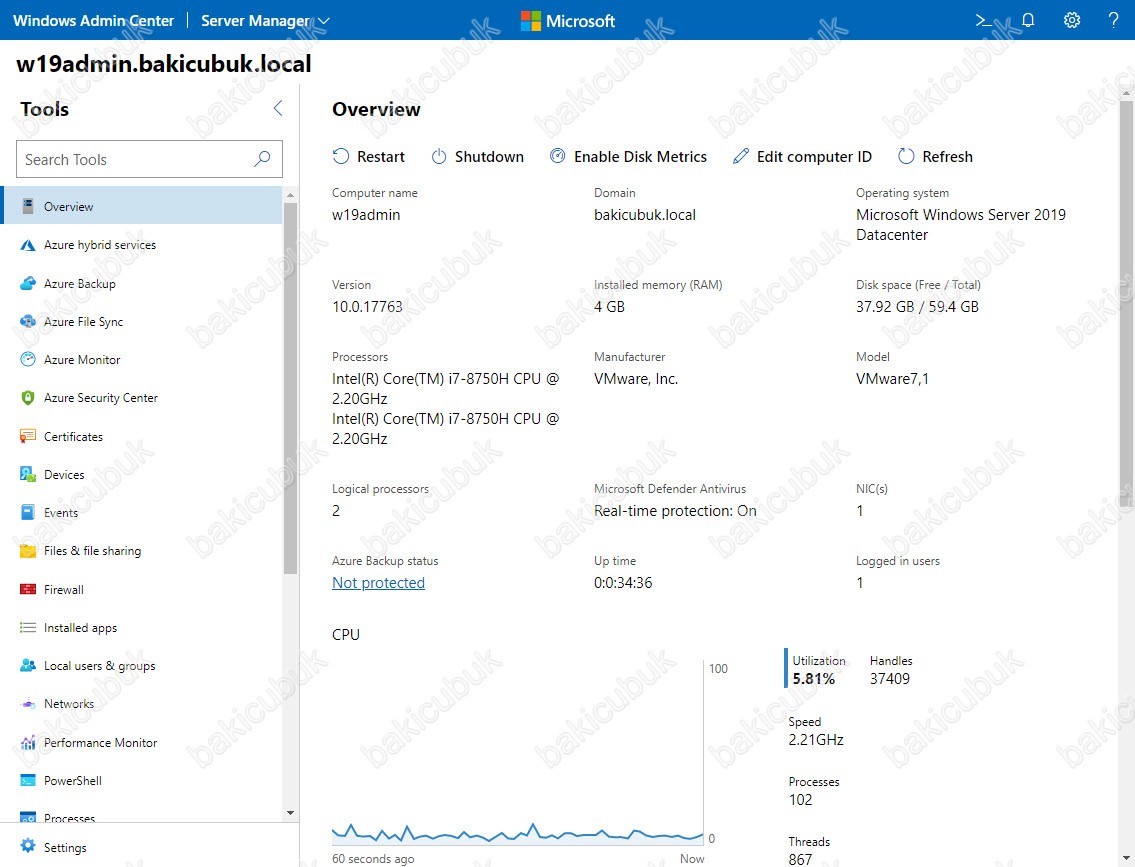This screenshot has height=867, width=1135.
Task: Click the Networks icon
Action: point(28,703)
